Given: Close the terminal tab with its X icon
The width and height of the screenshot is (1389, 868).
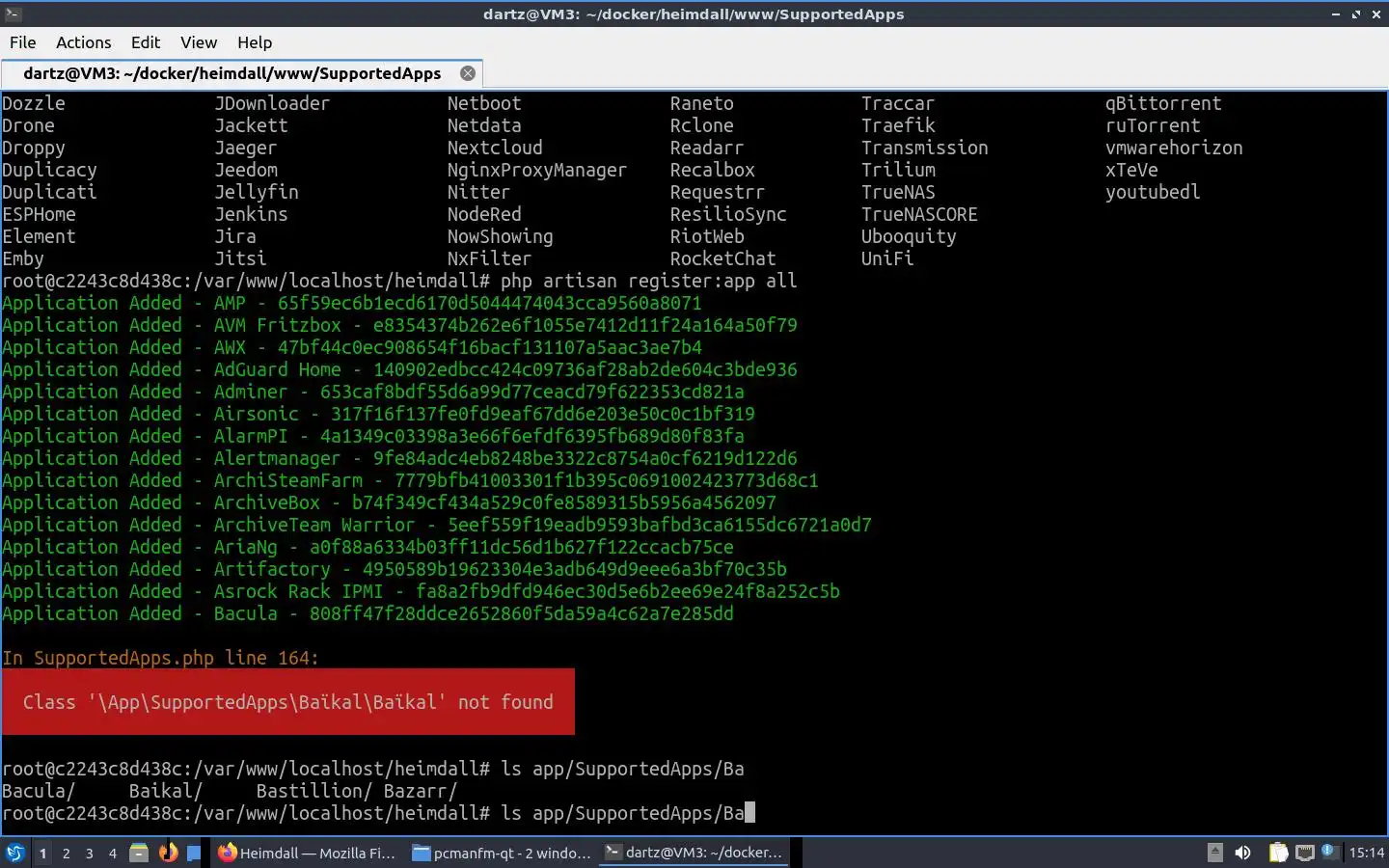Looking at the screenshot, I should click(468, 73).
